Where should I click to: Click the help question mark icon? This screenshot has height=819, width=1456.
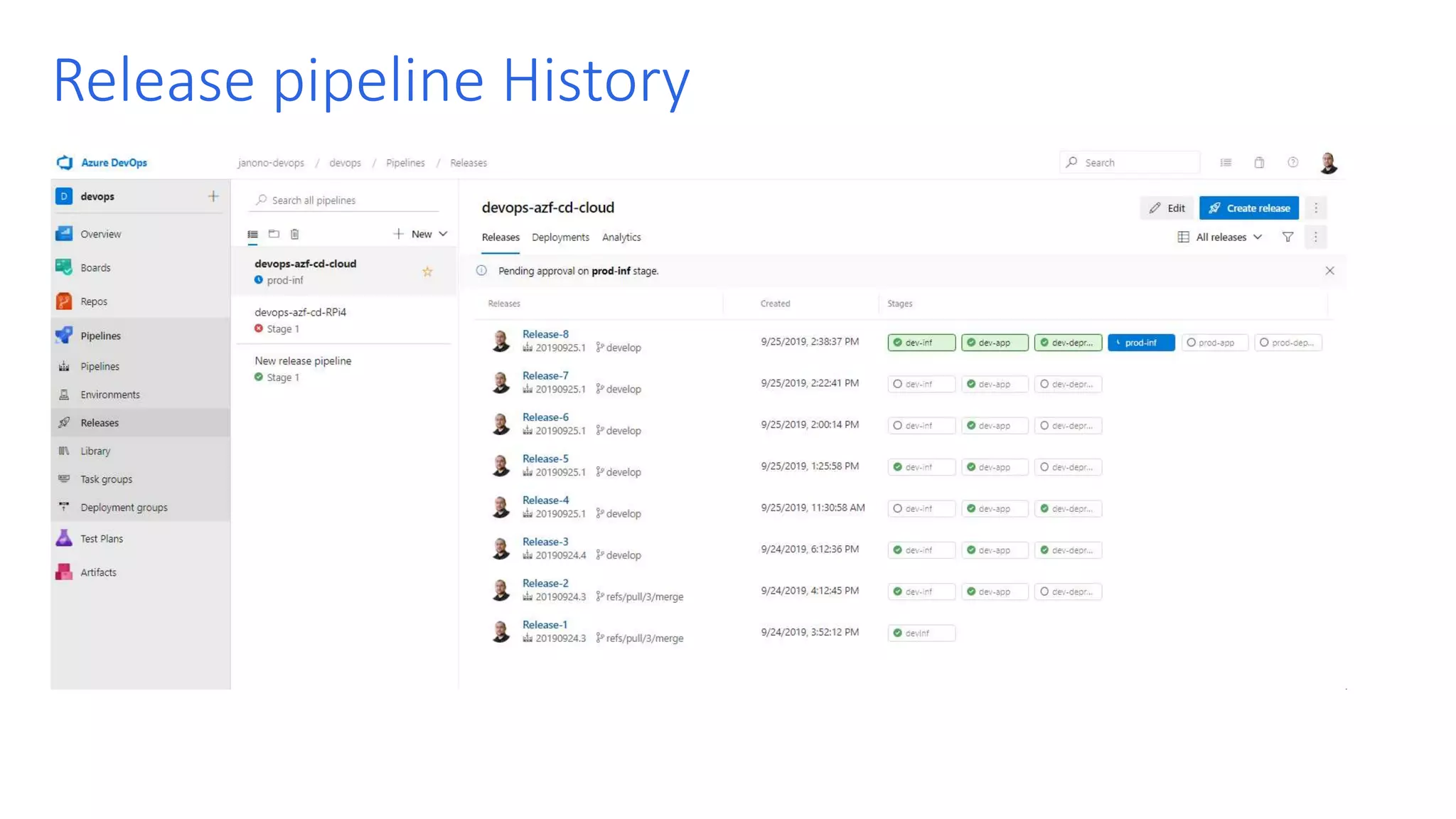(x=1293, y=163)
